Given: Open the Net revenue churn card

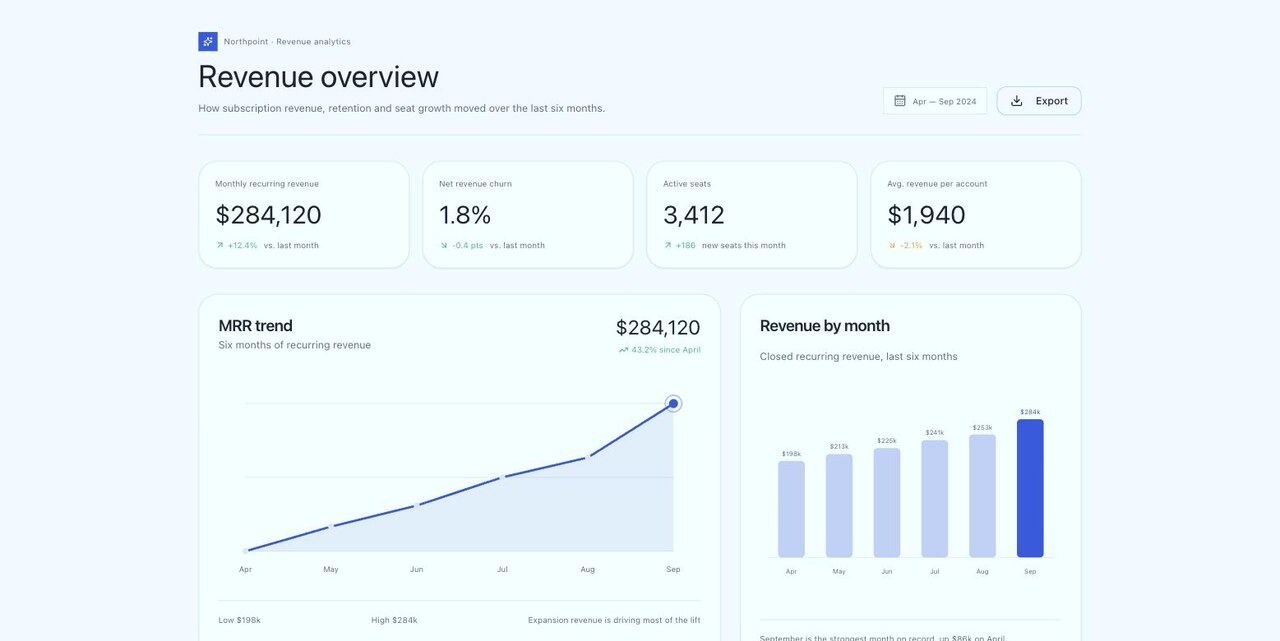Looking at the screenshot, I should click(x=528, y=215).
